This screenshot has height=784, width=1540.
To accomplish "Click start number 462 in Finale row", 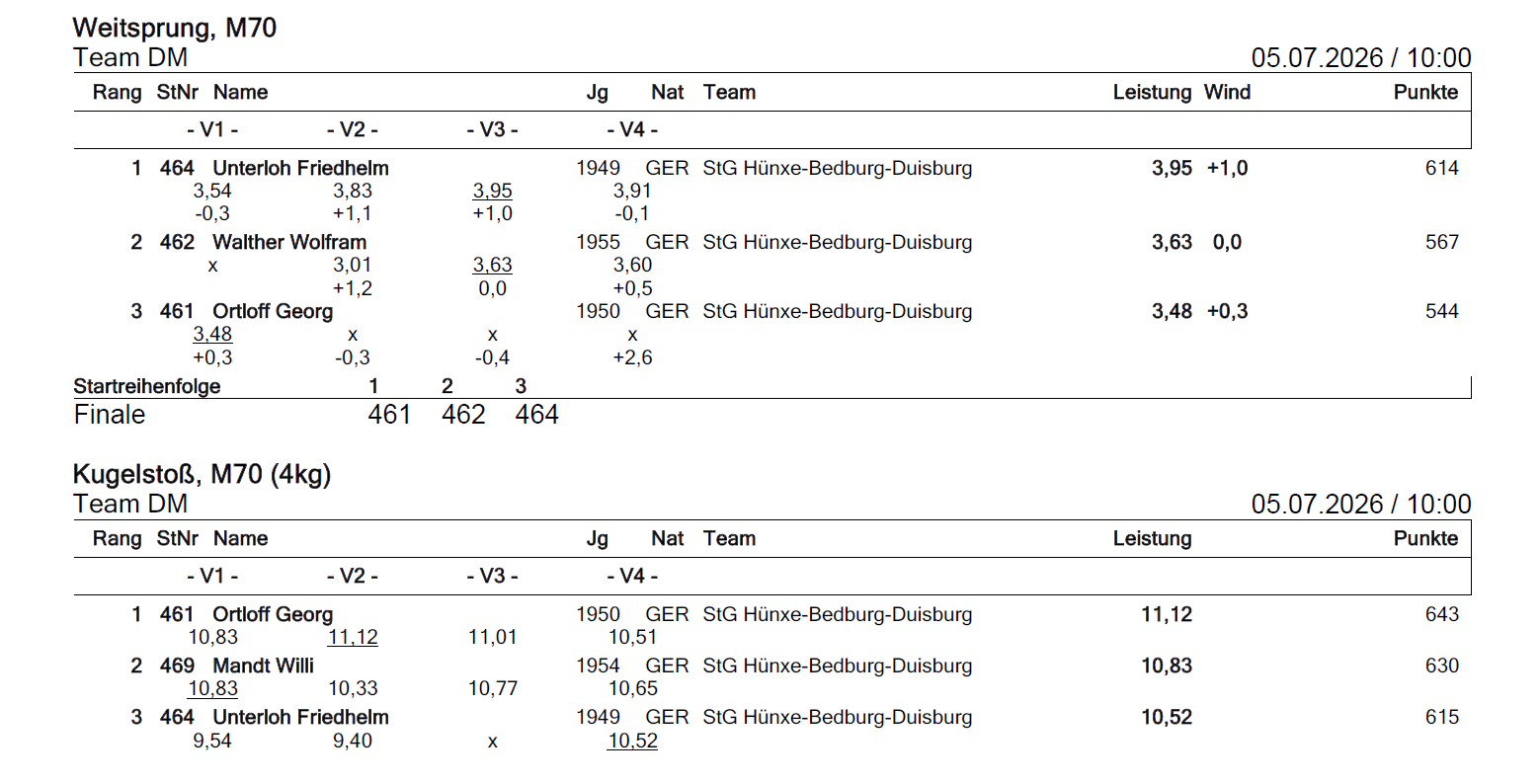I will click(x=463, y=415).
